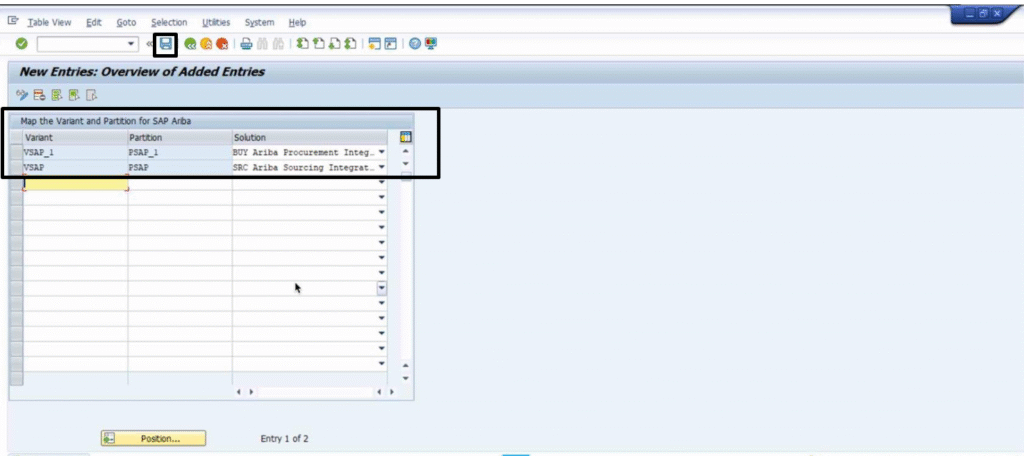Image resolution: width=1024 pixels, height=456 pixels.
Task: Click the top scroll-up arrow of the table
Action: pyautogui.click(x=406, y=152)
